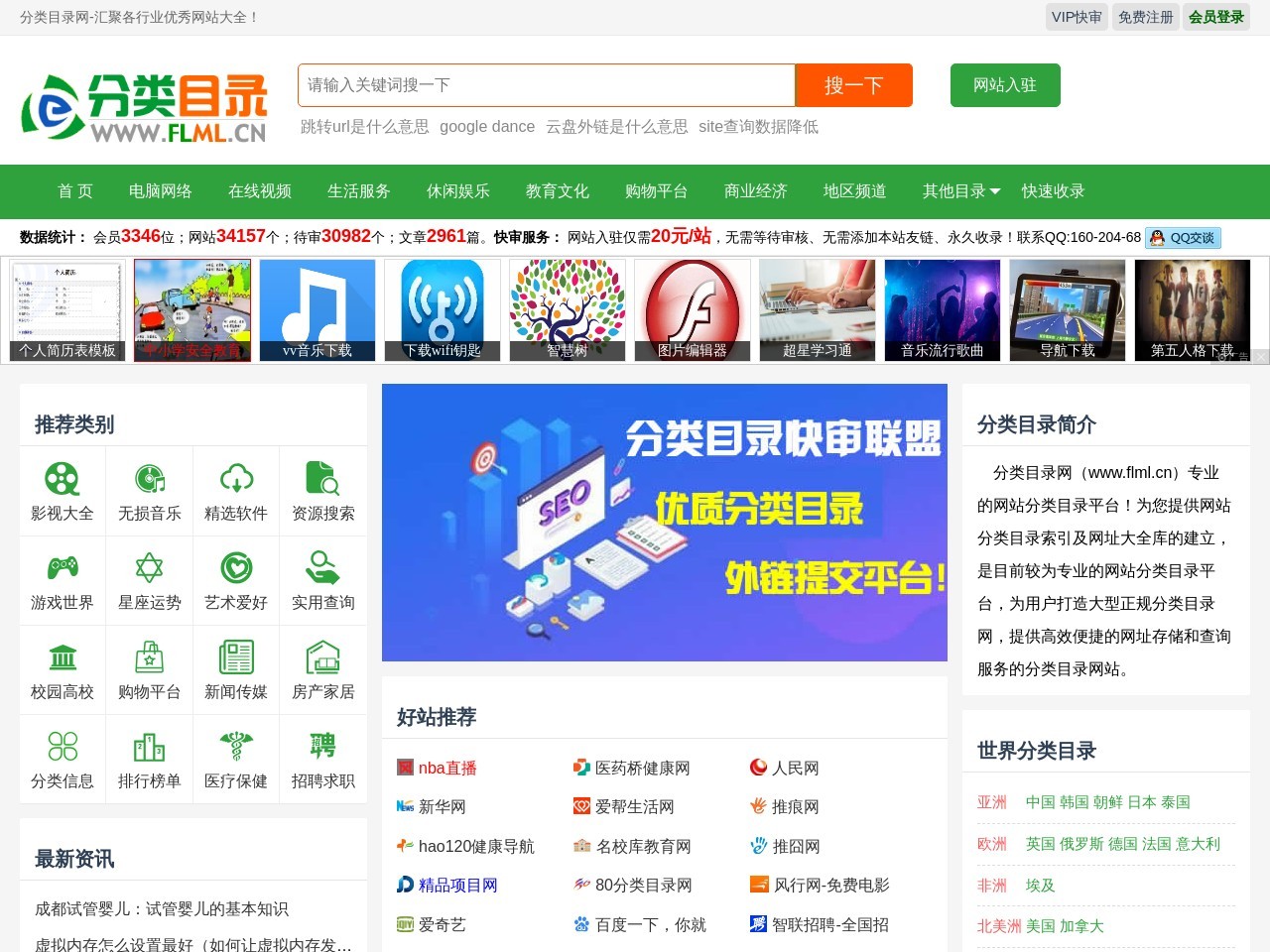Open the vv音乐下载 thumbnail
This screenshot has width=1270, height=952.
[317, 310]
